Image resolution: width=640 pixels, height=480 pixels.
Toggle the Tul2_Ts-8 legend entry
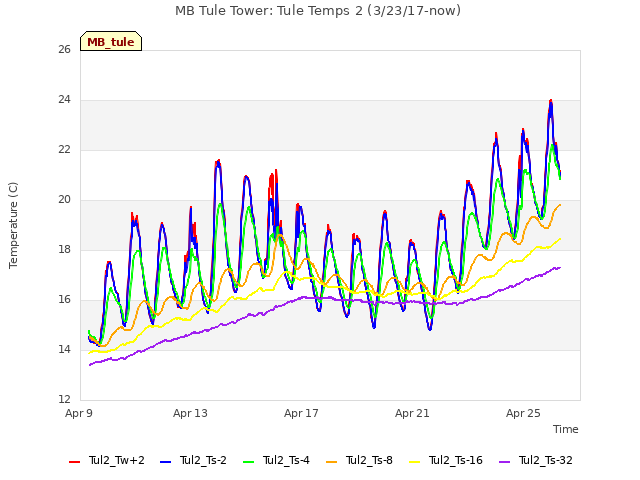tap(360, 460)
